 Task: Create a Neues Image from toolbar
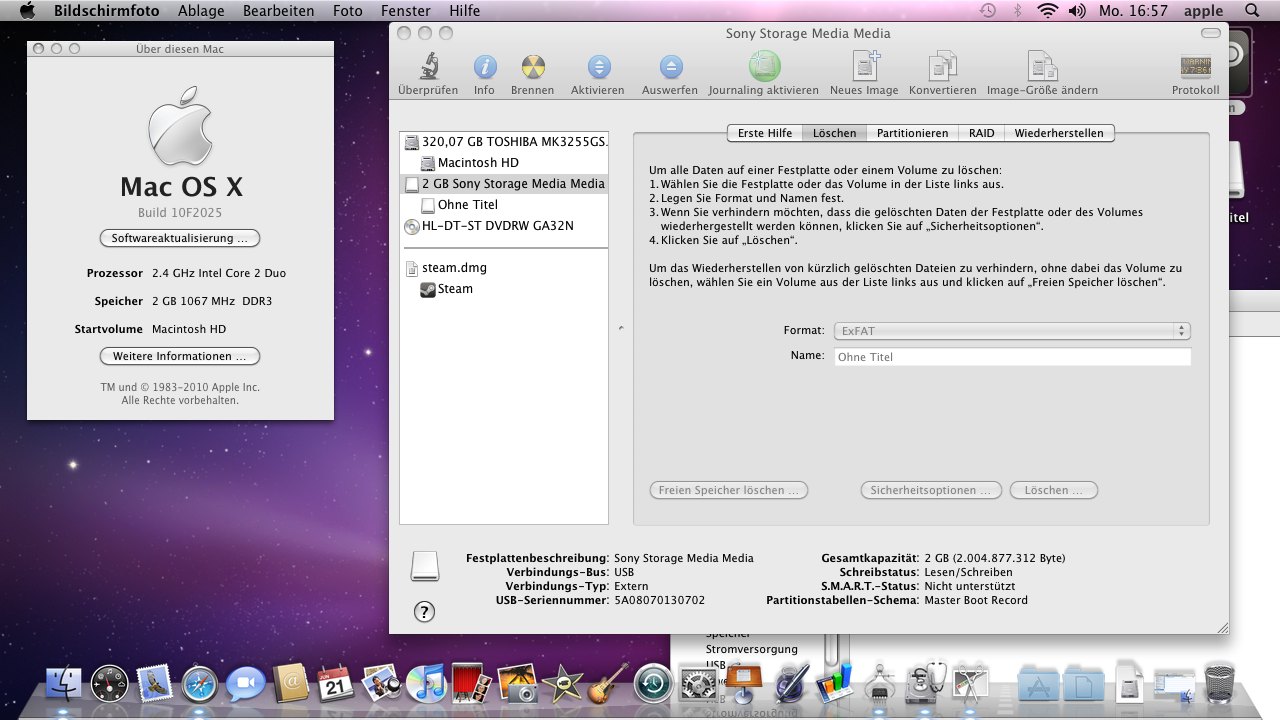[x=864, y=66]
